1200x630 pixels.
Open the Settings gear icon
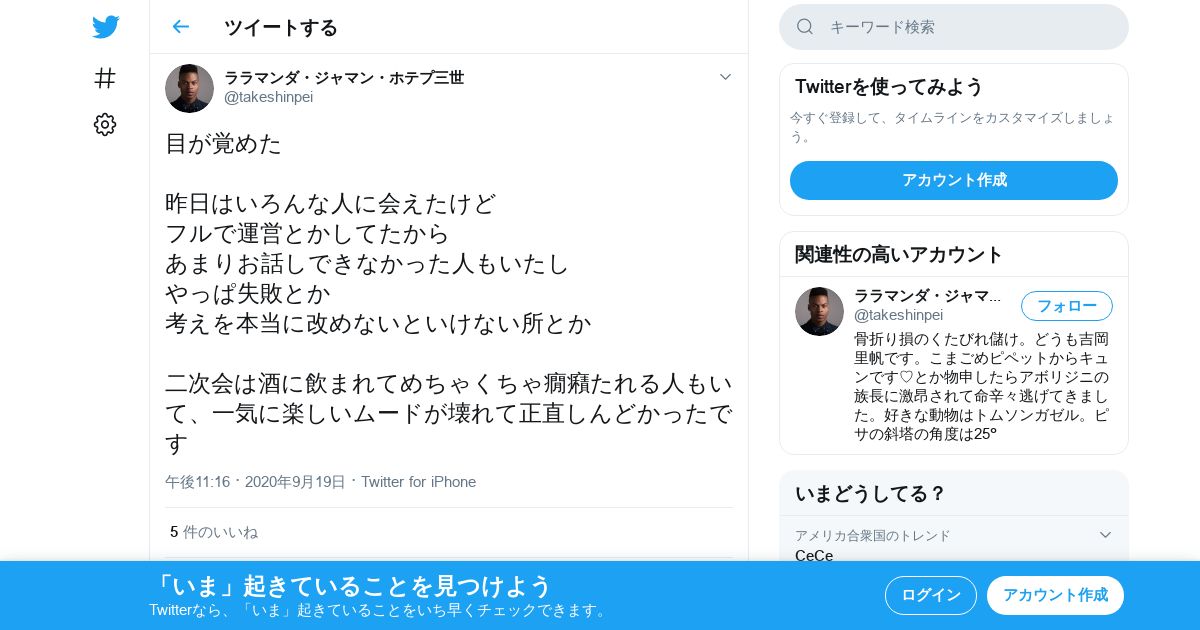click(x=105, y=124)
